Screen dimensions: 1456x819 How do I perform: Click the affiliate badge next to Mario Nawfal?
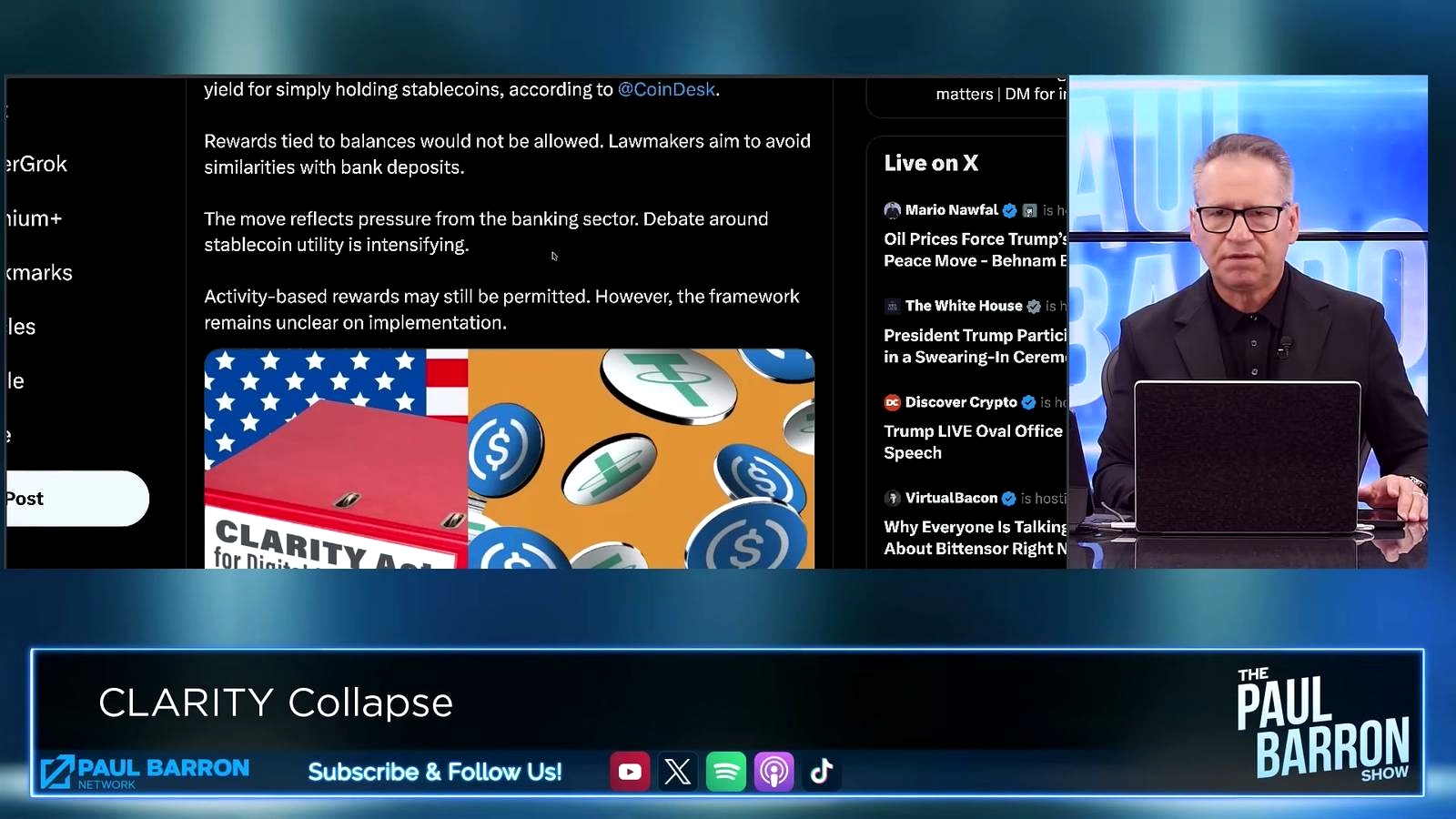coord(1029,210)
